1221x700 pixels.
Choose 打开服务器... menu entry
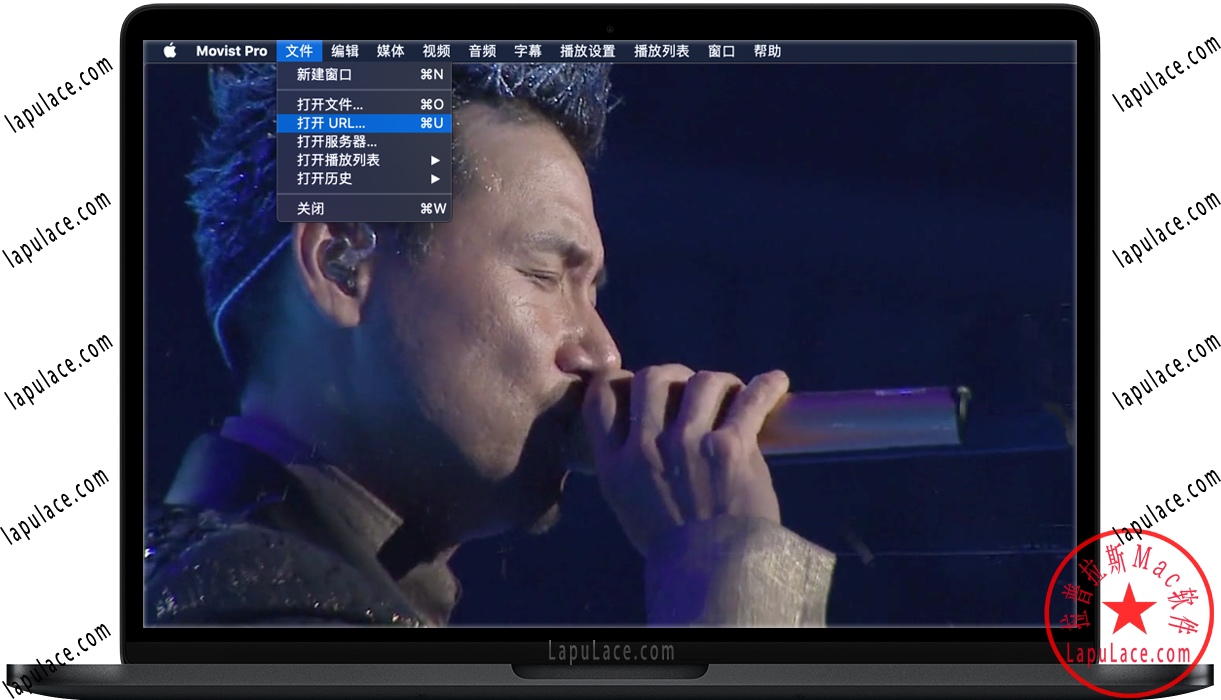[x=364, y=141]
